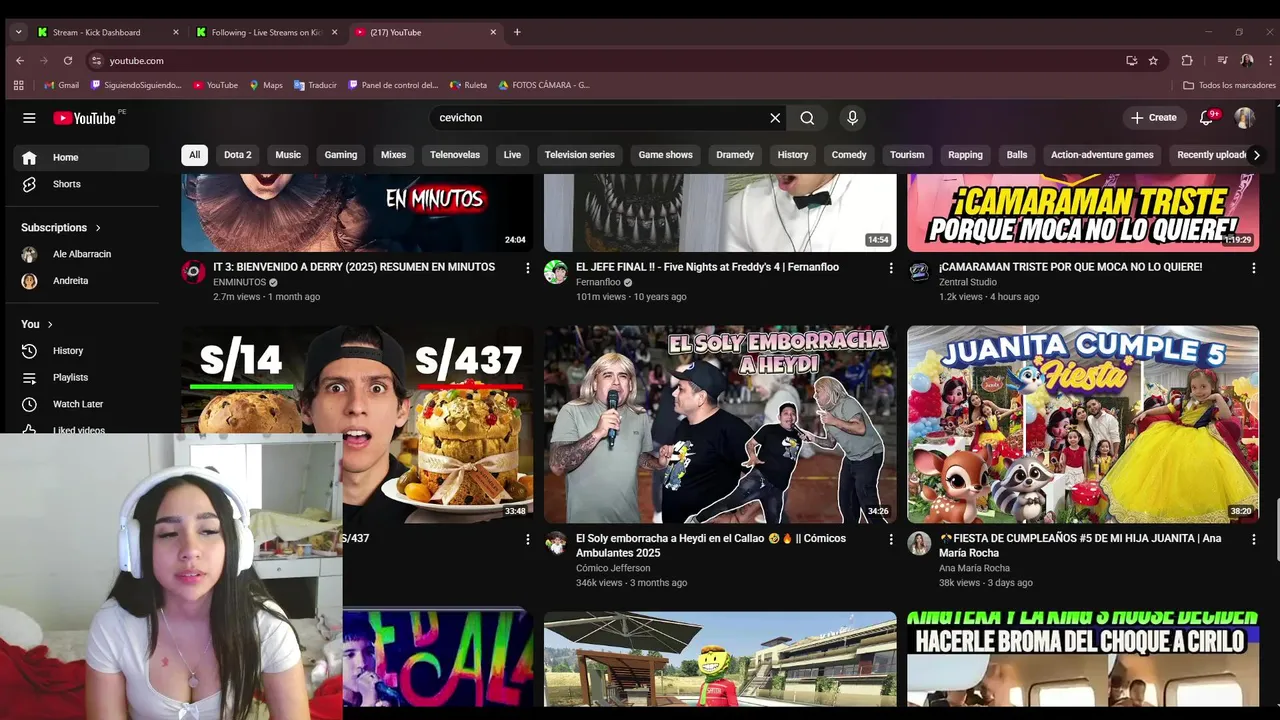Reload the page in the browser toolbar
This screenshot has width=1280, height=720.
tap(68, 61)
